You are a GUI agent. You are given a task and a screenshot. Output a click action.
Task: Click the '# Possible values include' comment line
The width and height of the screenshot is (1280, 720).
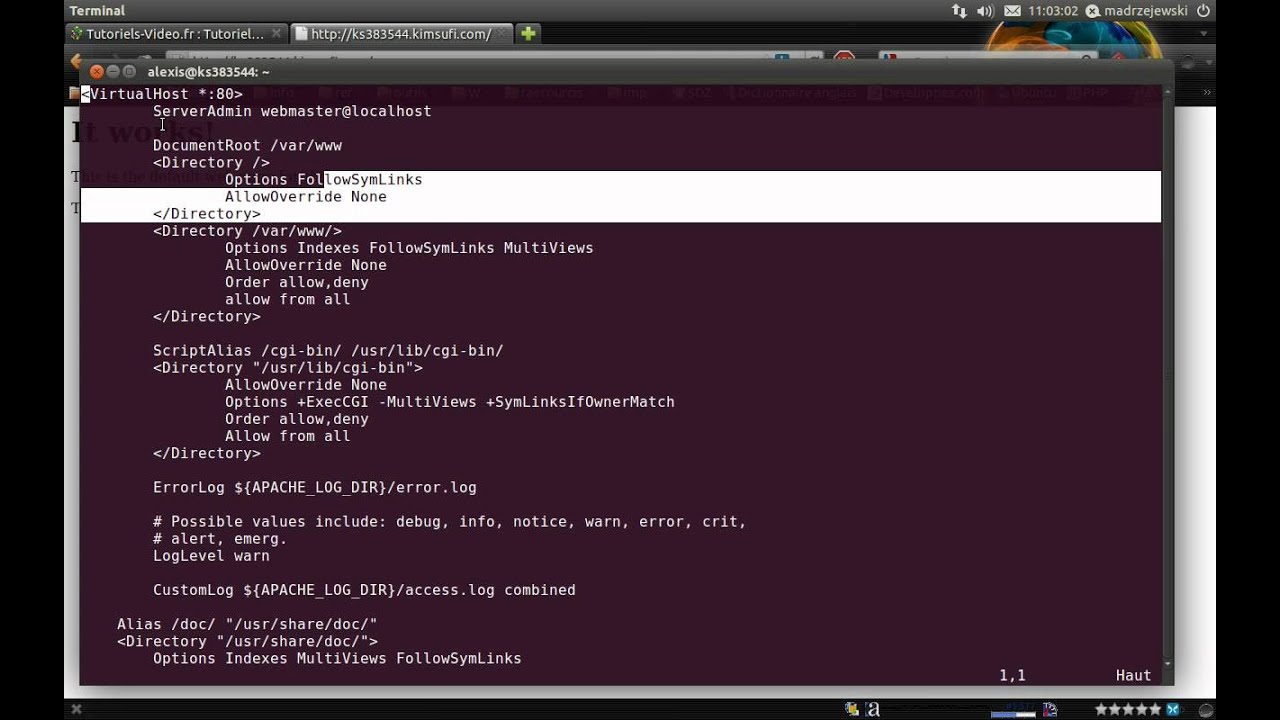450,522
